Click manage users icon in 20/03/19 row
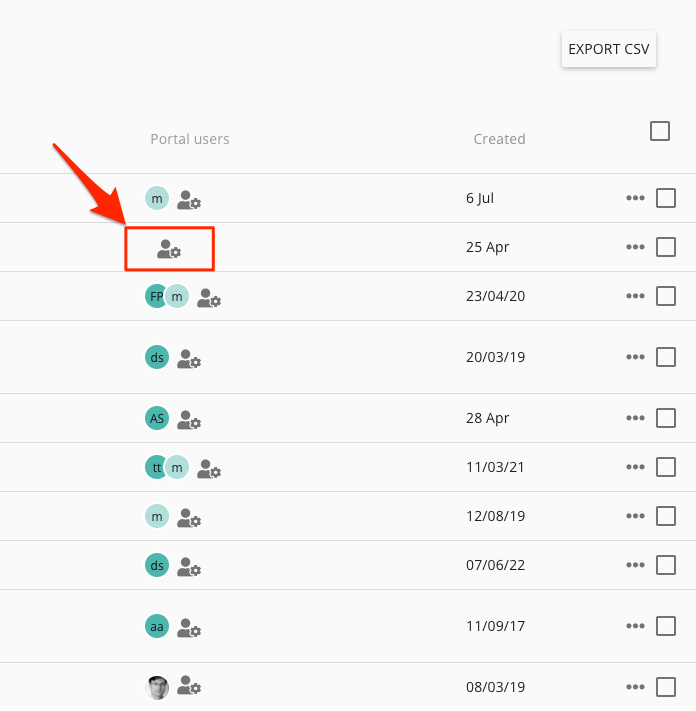 [189, 359]
